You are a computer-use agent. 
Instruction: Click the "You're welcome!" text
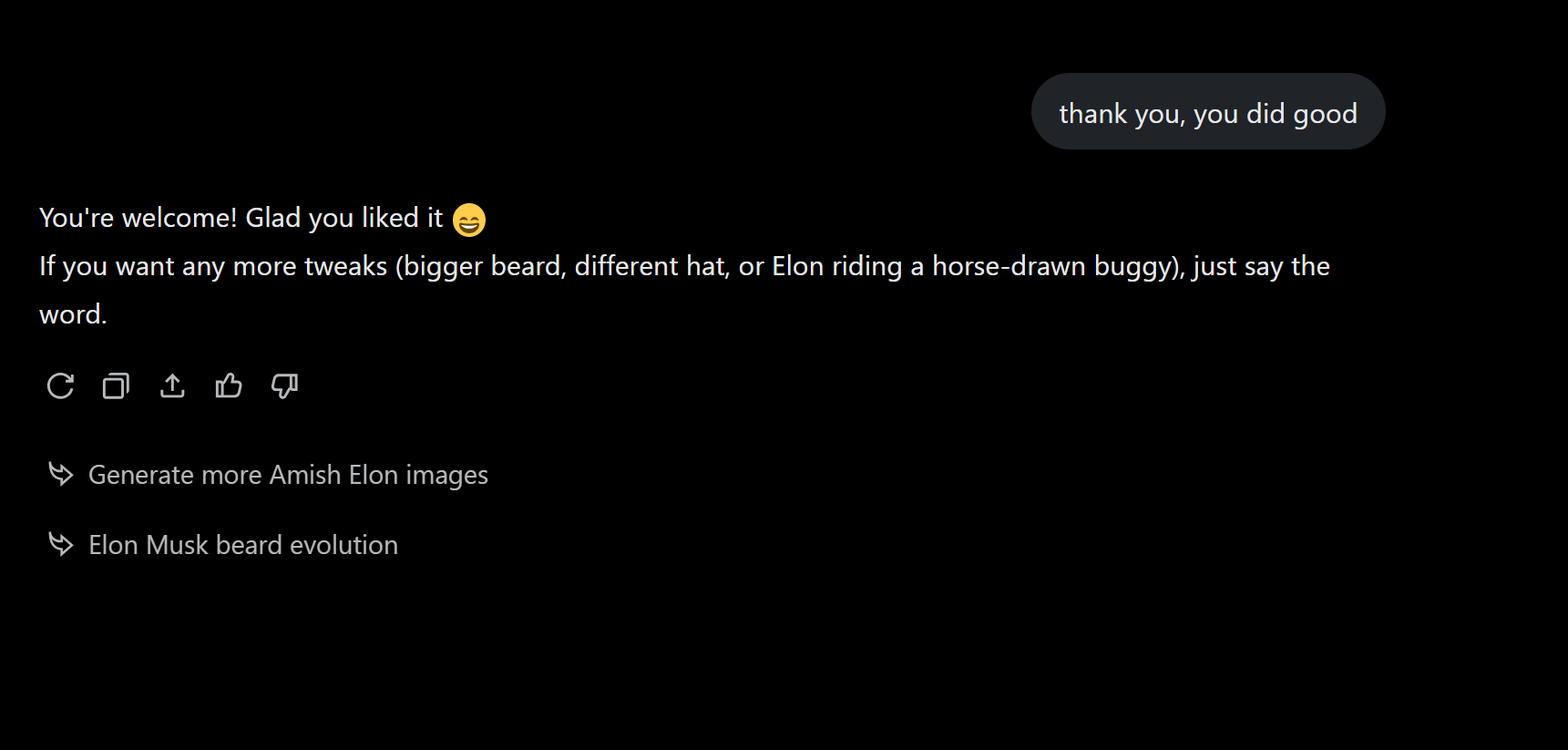click(x=138, y=218)
